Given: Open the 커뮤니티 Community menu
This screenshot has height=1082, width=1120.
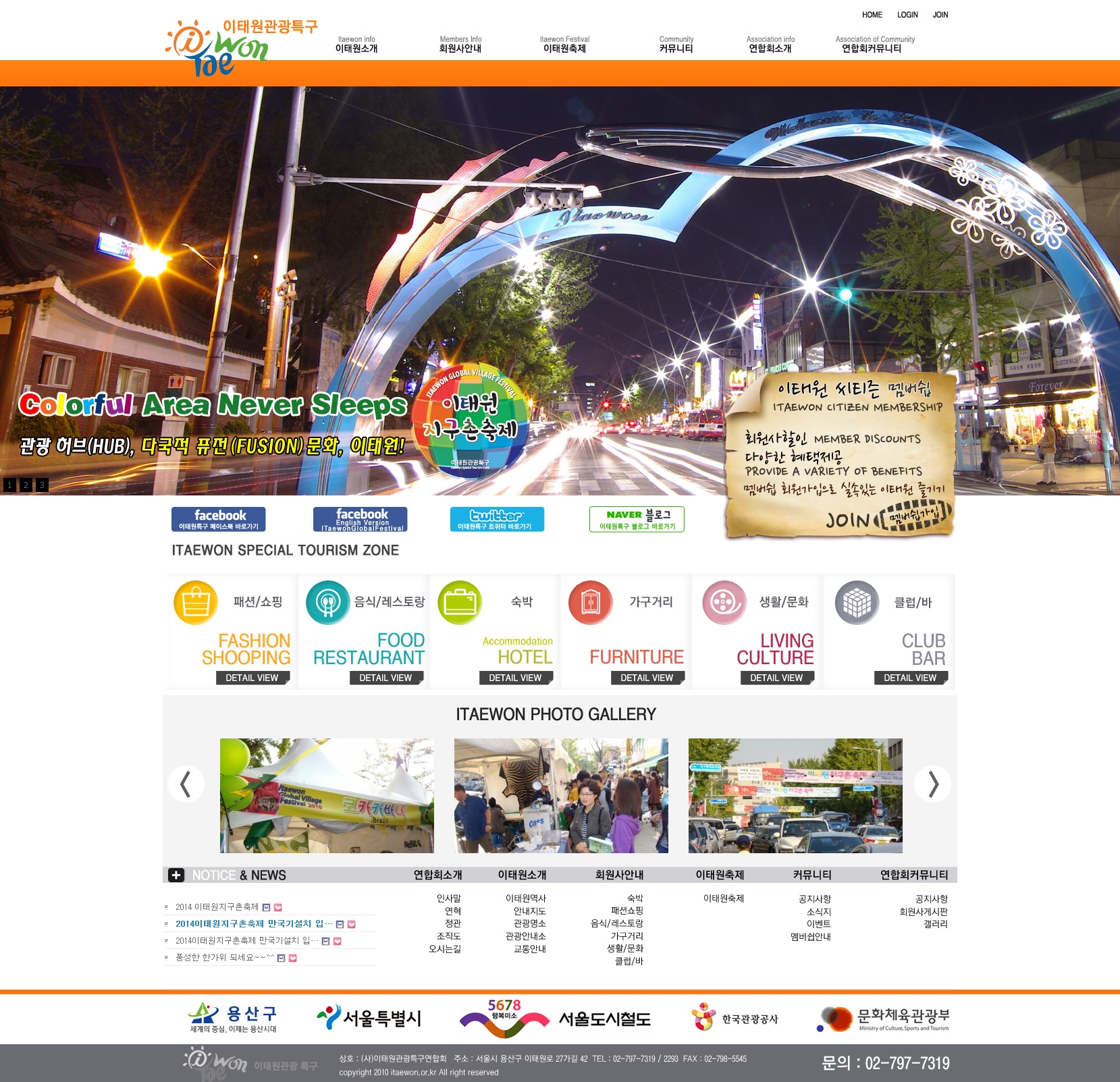Looking at the screenshot, I should (676, 45).
